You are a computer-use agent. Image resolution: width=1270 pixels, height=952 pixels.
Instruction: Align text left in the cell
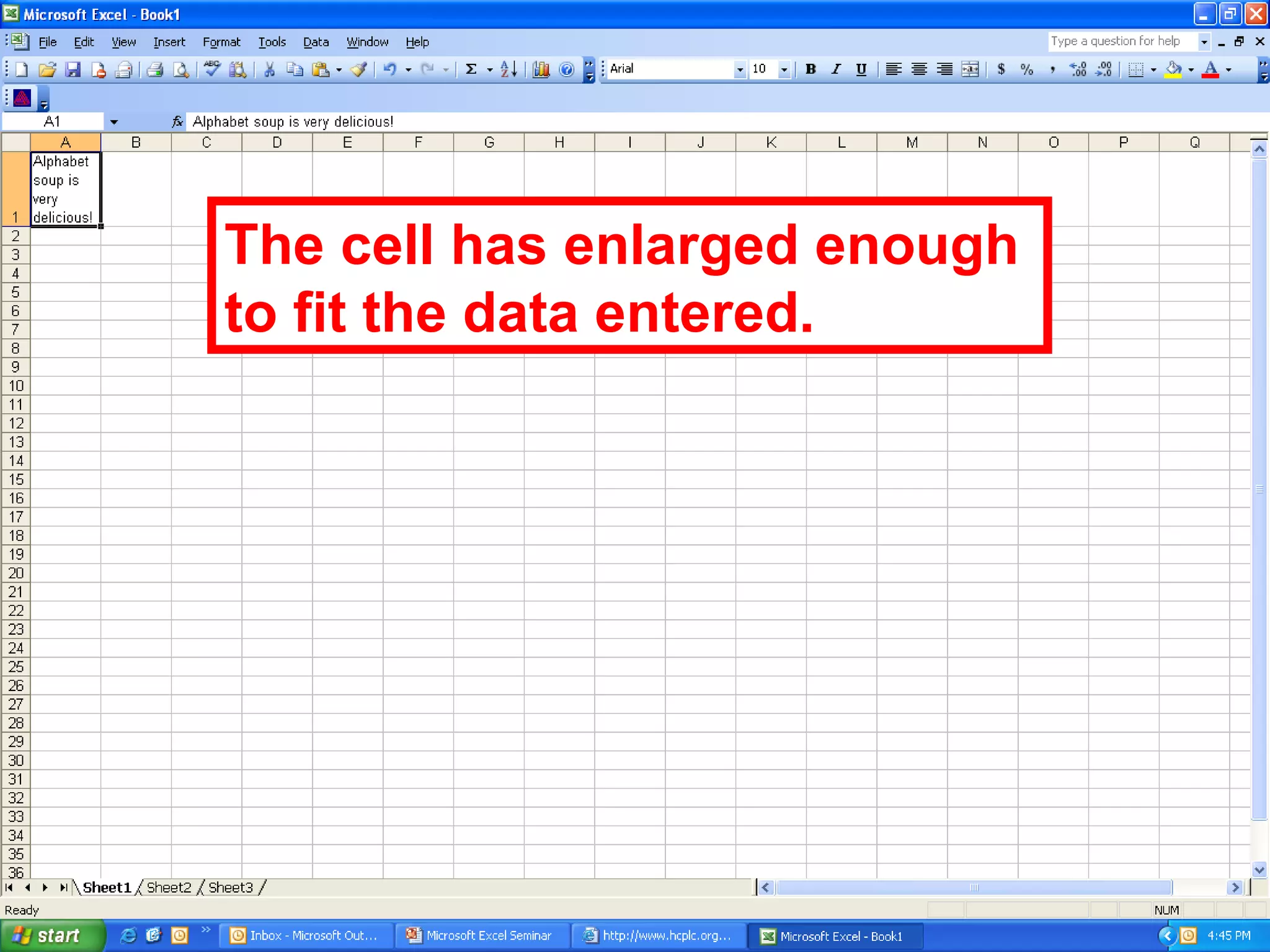point(893,69)
